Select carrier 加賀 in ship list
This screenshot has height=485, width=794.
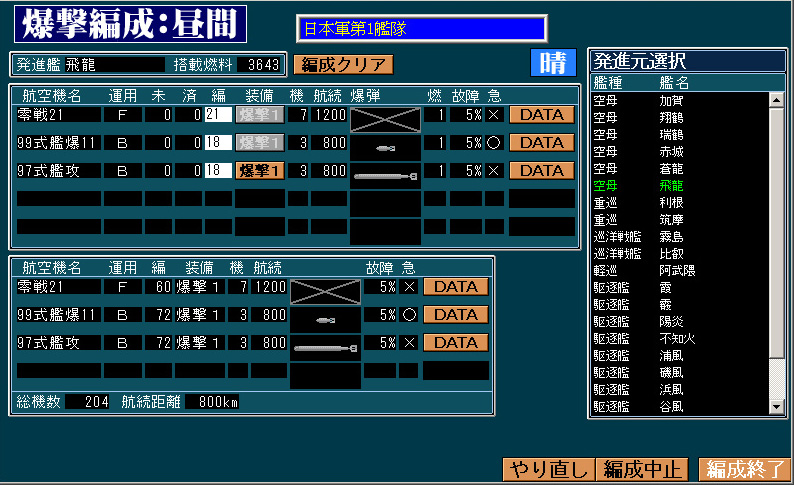click(680, 101)
